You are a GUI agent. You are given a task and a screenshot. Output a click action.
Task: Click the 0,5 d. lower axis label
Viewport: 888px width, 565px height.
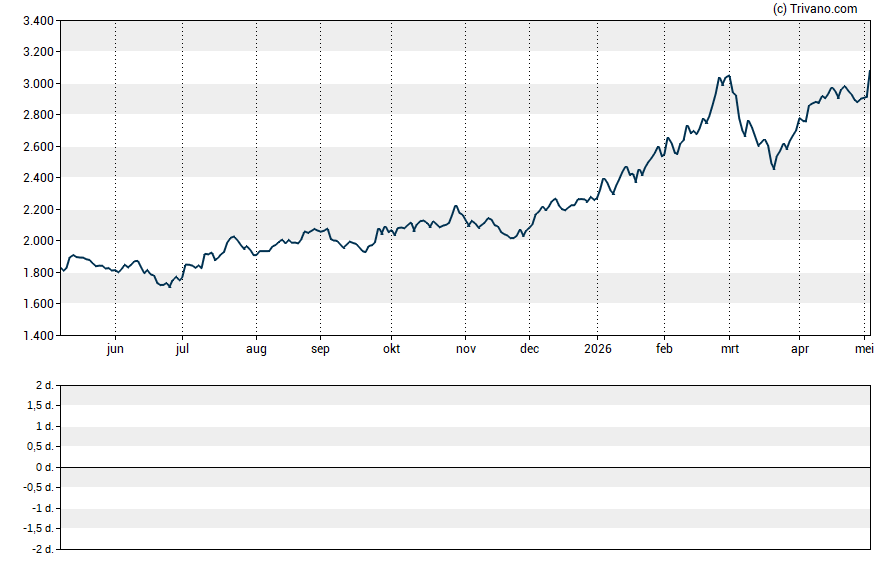tap(40, 447)
